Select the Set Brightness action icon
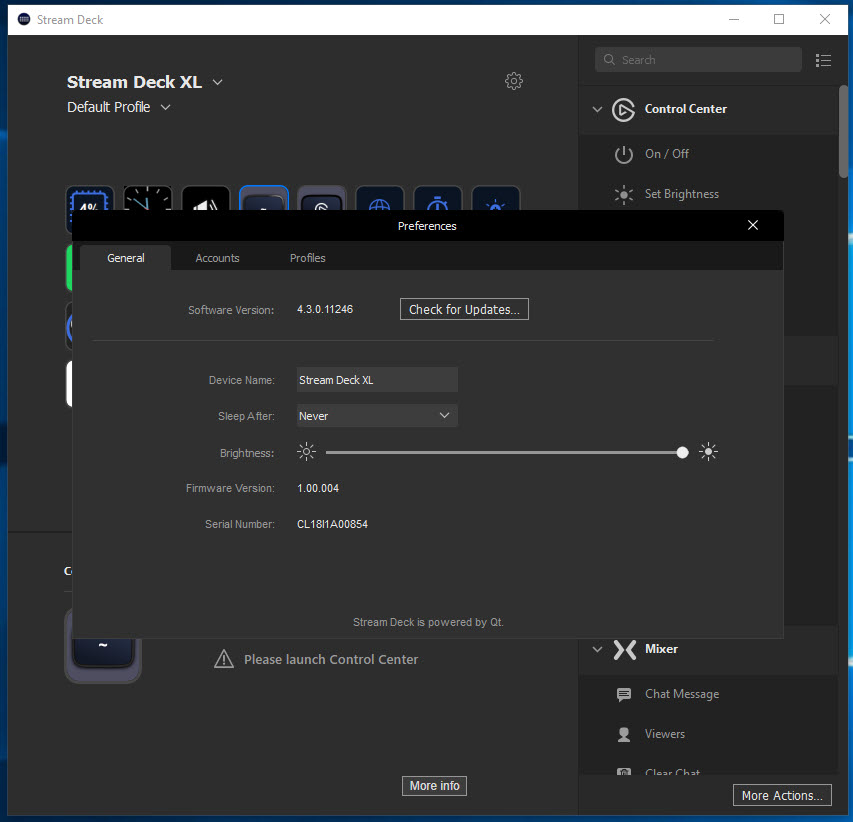 coord(623,194)
